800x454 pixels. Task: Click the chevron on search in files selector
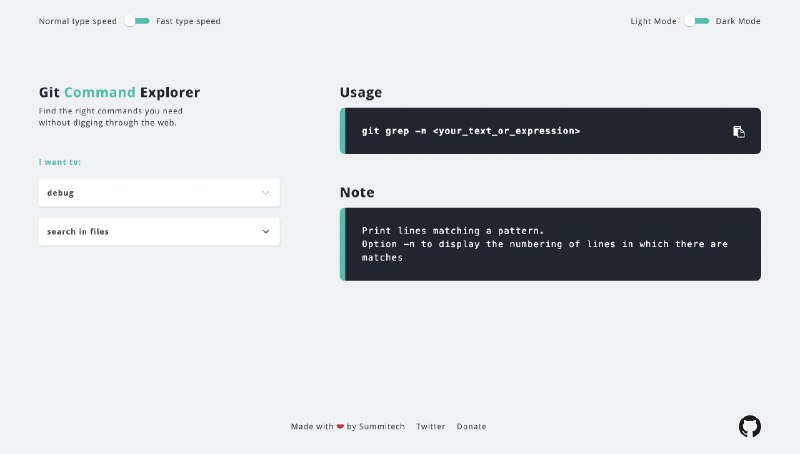(x=266, y=232)
